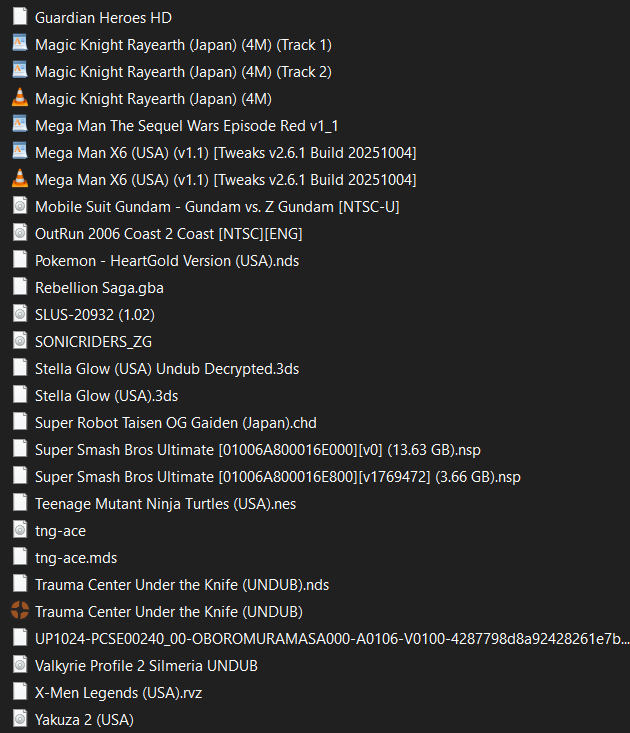Click the file icon for UP1024-PCSE00240 Oboromuramasa
This screenshot has width=630, height=733.
click(20, 637)
